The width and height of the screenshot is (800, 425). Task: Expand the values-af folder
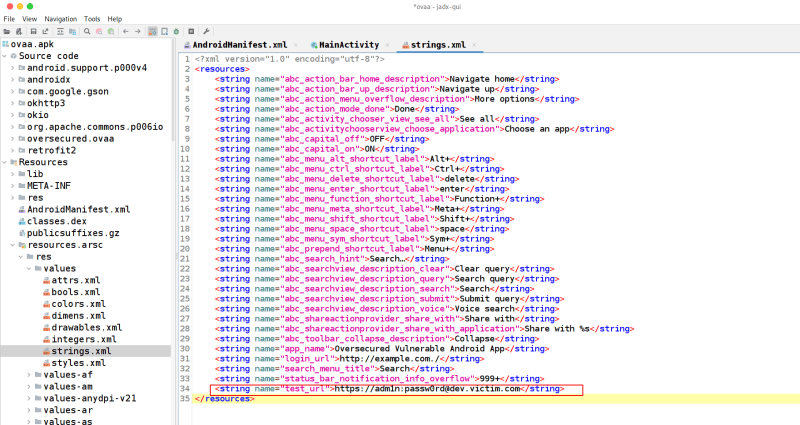[x=29, y=375]
